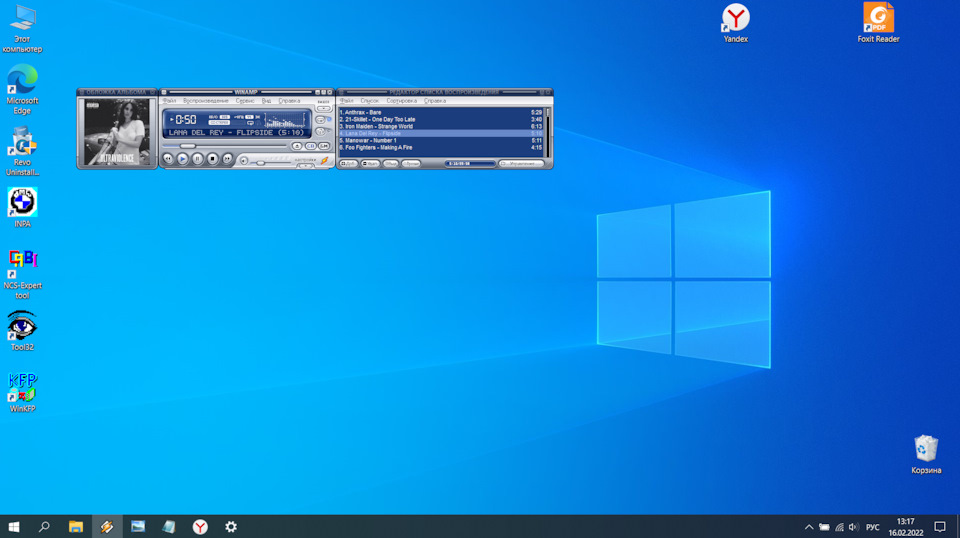Toggle the РУС input language indicator
Viewport: 960px width, 538px height.
(x=872, y=526)
